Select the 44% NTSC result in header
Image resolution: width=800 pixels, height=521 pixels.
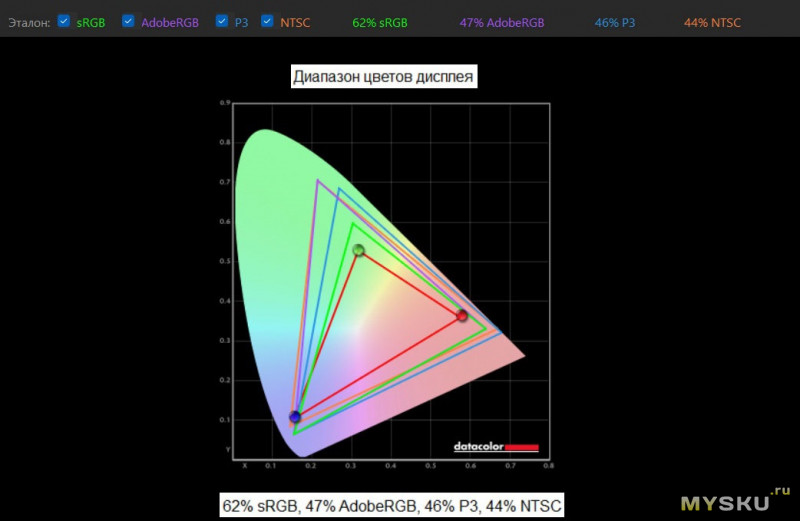[x=712, y=22]
